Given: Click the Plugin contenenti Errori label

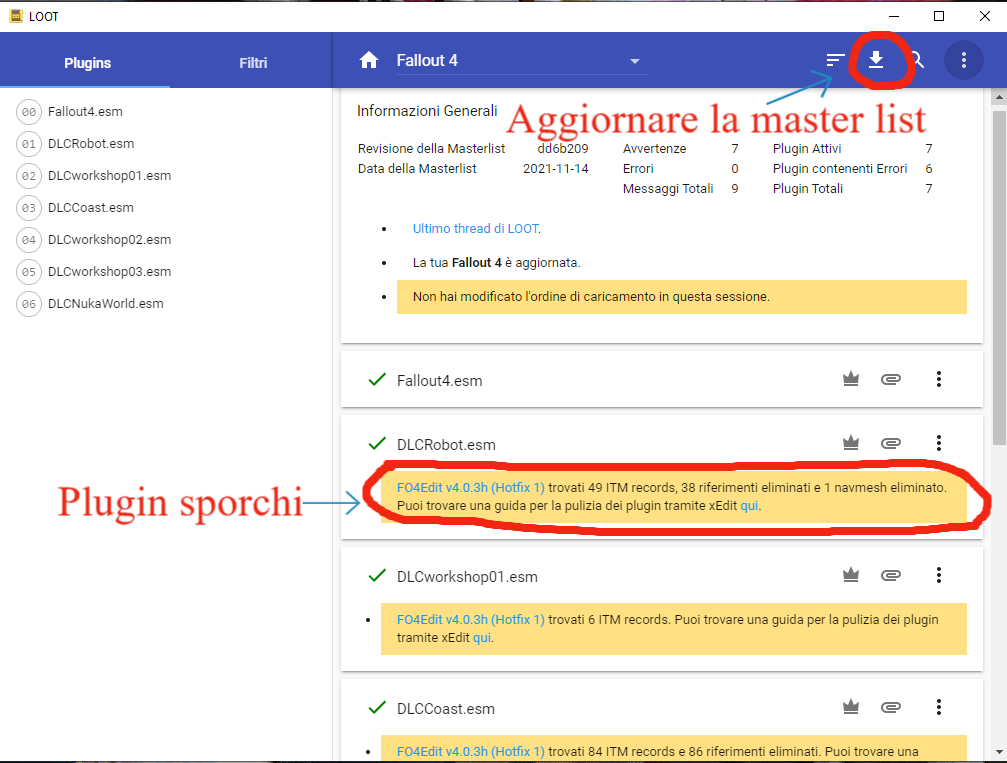Looking at the screenshot, I should tap(840, 169).
